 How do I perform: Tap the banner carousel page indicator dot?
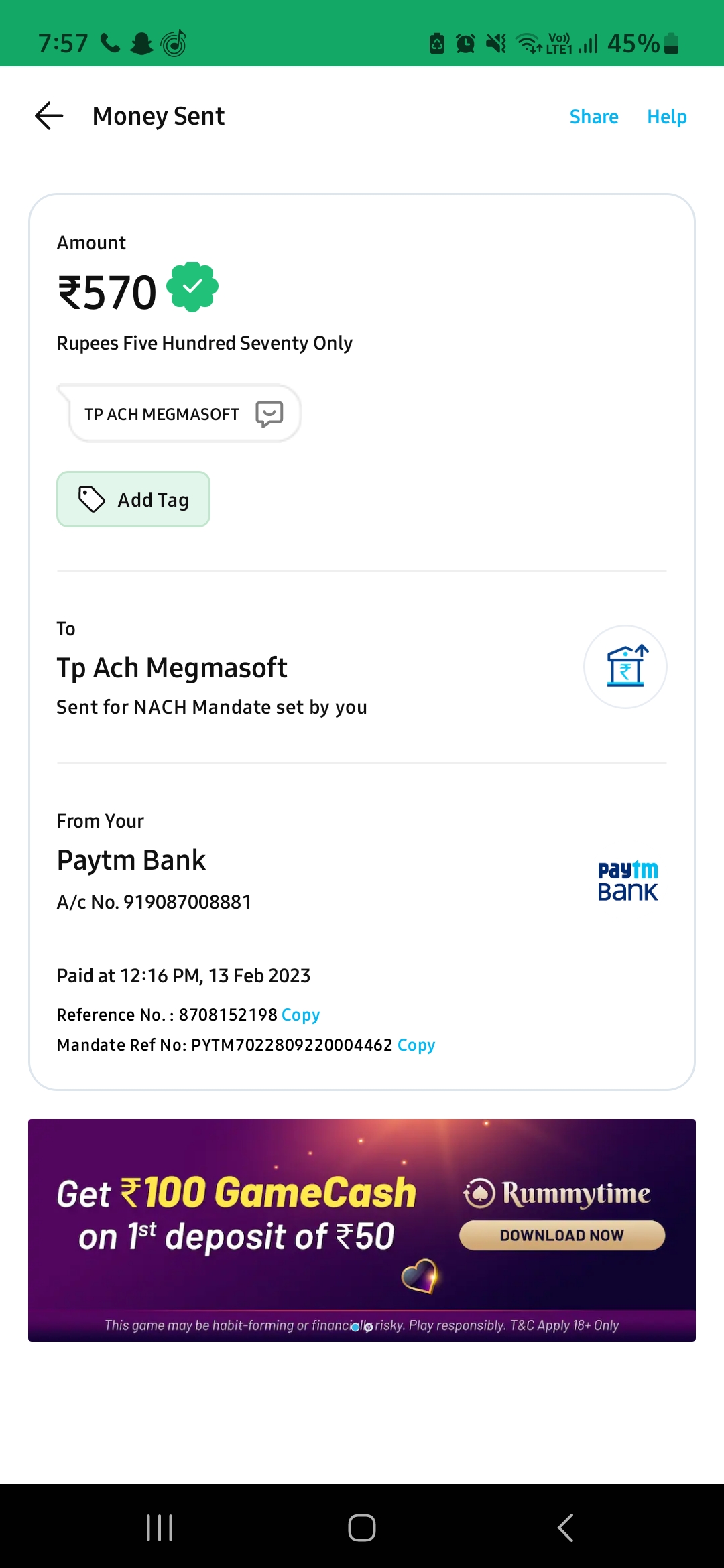(x=356, y=1327)
